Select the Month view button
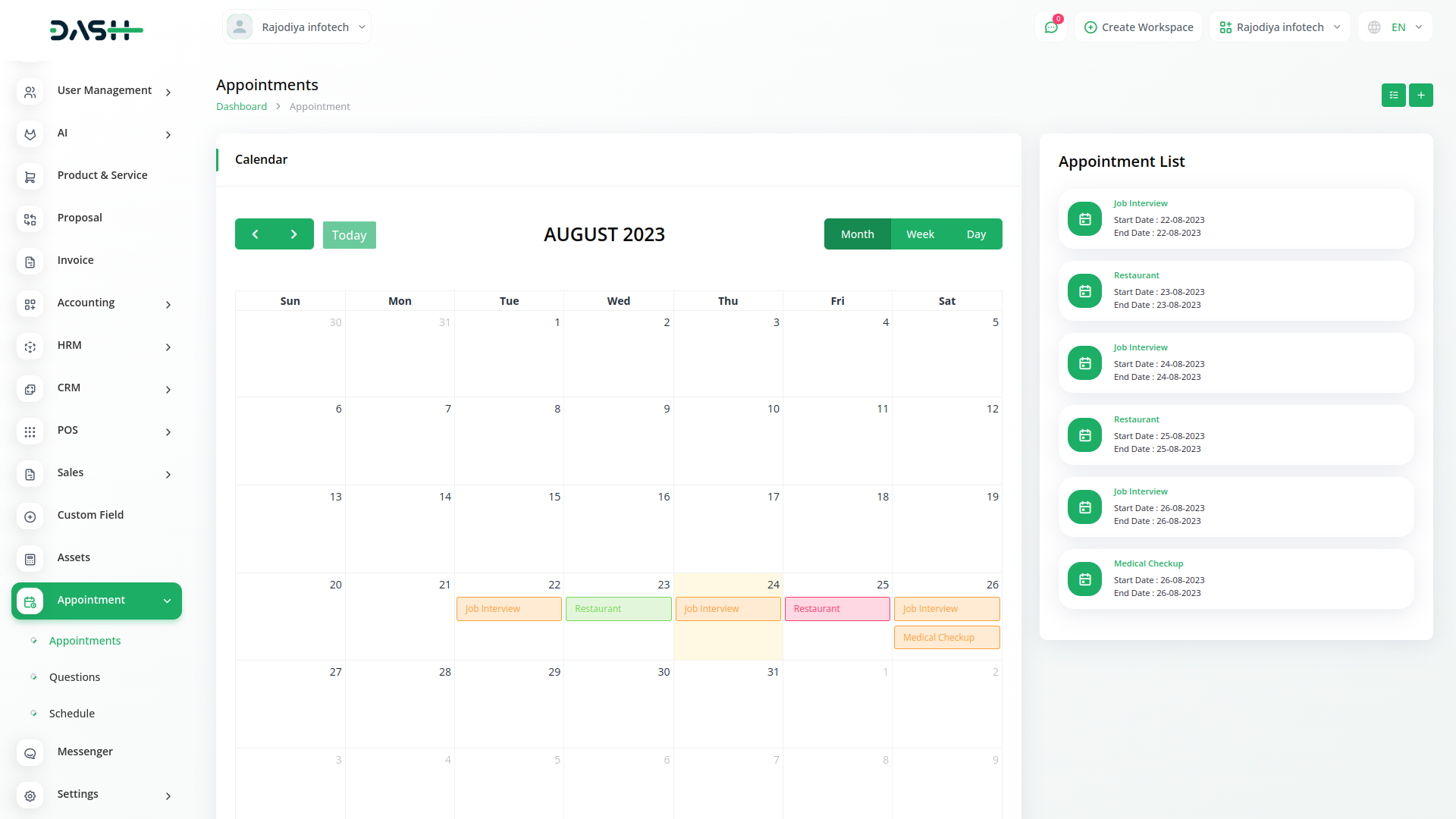This screenshot has width=1456, height=819. [x=857, y=234]
